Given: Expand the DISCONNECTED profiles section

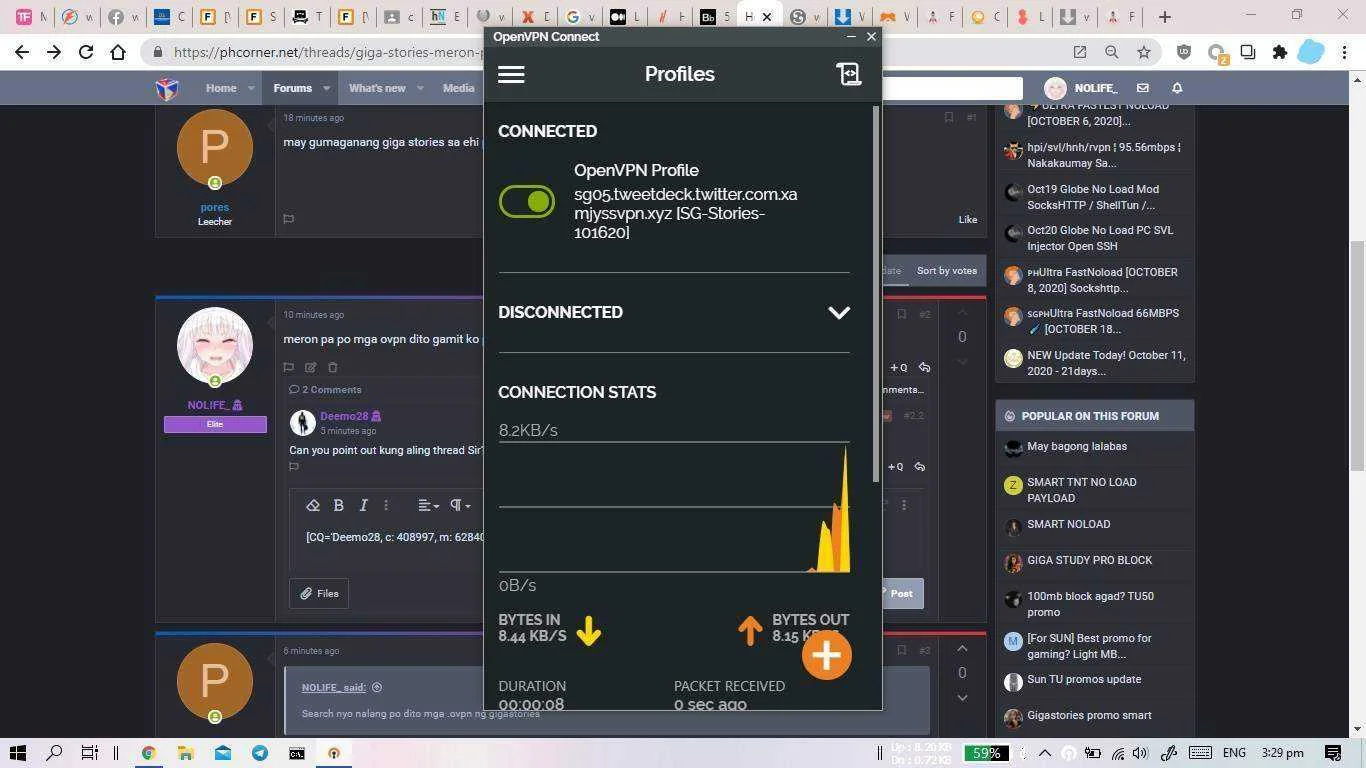Looking at the screenshot, I should click(839, 312).
